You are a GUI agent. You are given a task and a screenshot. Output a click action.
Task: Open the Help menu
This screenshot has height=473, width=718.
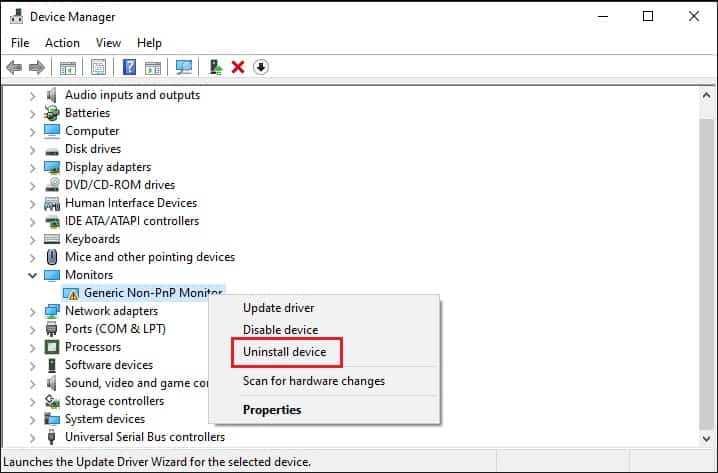(149, 43)
